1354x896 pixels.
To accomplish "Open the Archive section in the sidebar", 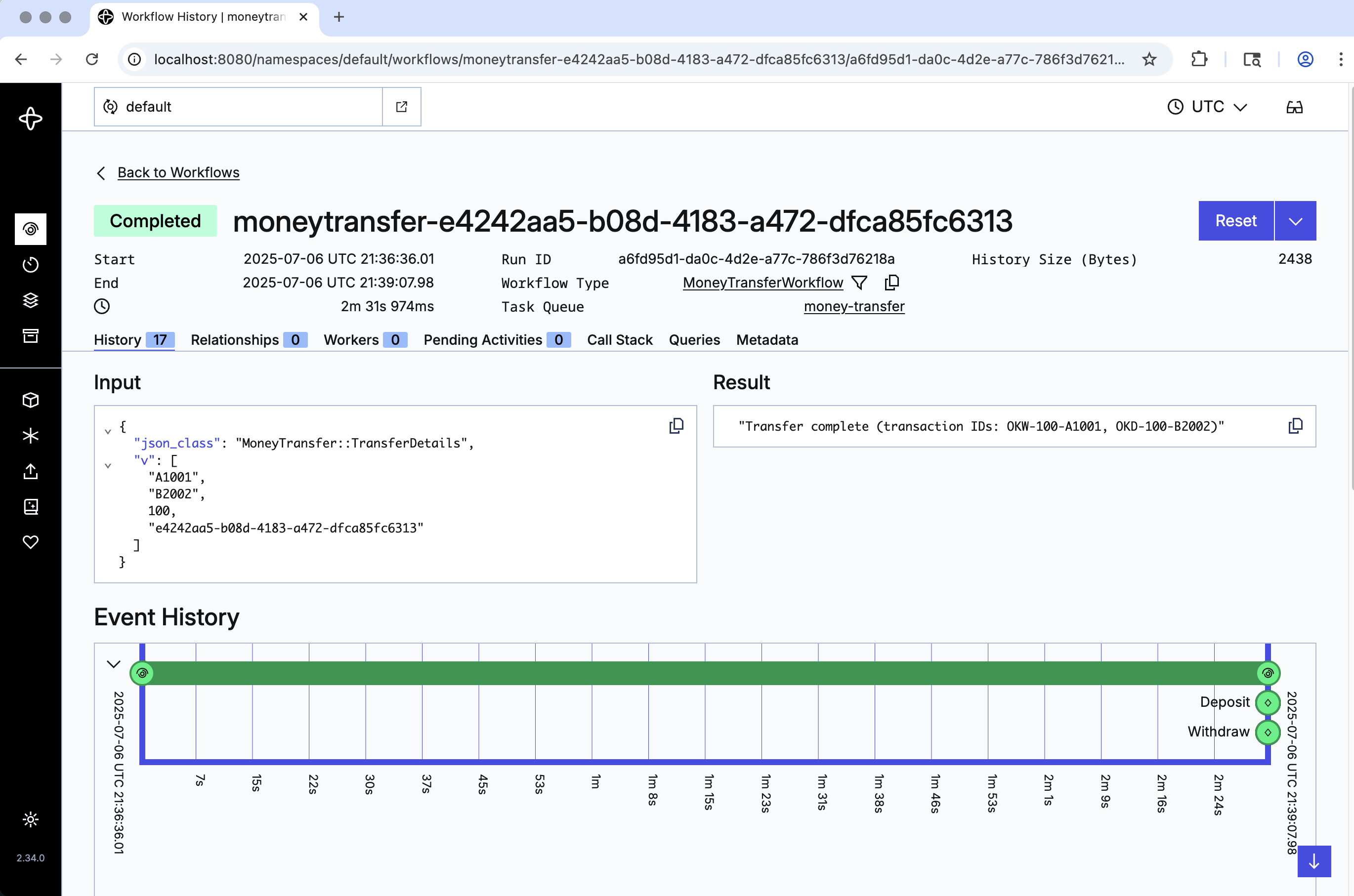I will (30, 336).
